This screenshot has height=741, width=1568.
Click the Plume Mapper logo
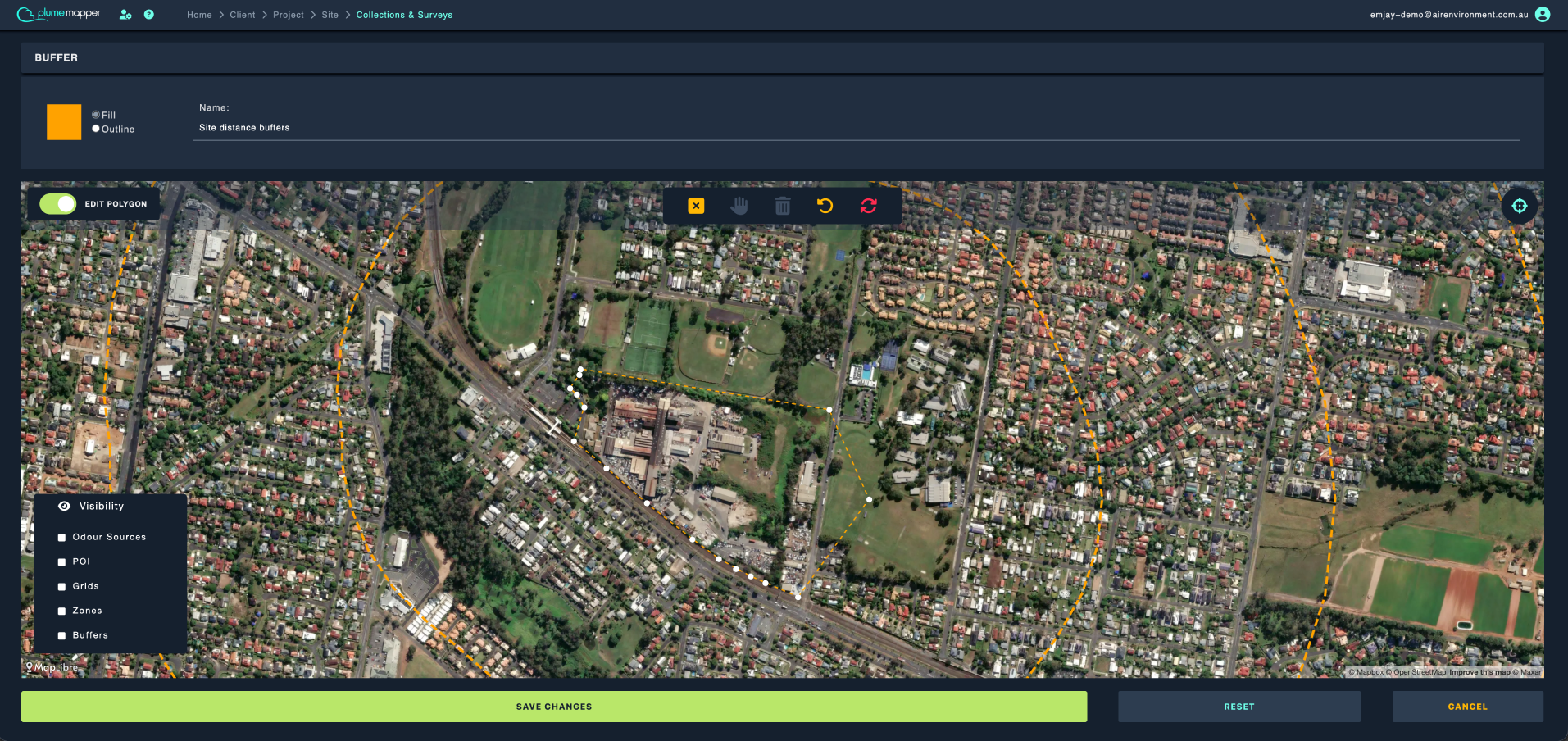59,14
